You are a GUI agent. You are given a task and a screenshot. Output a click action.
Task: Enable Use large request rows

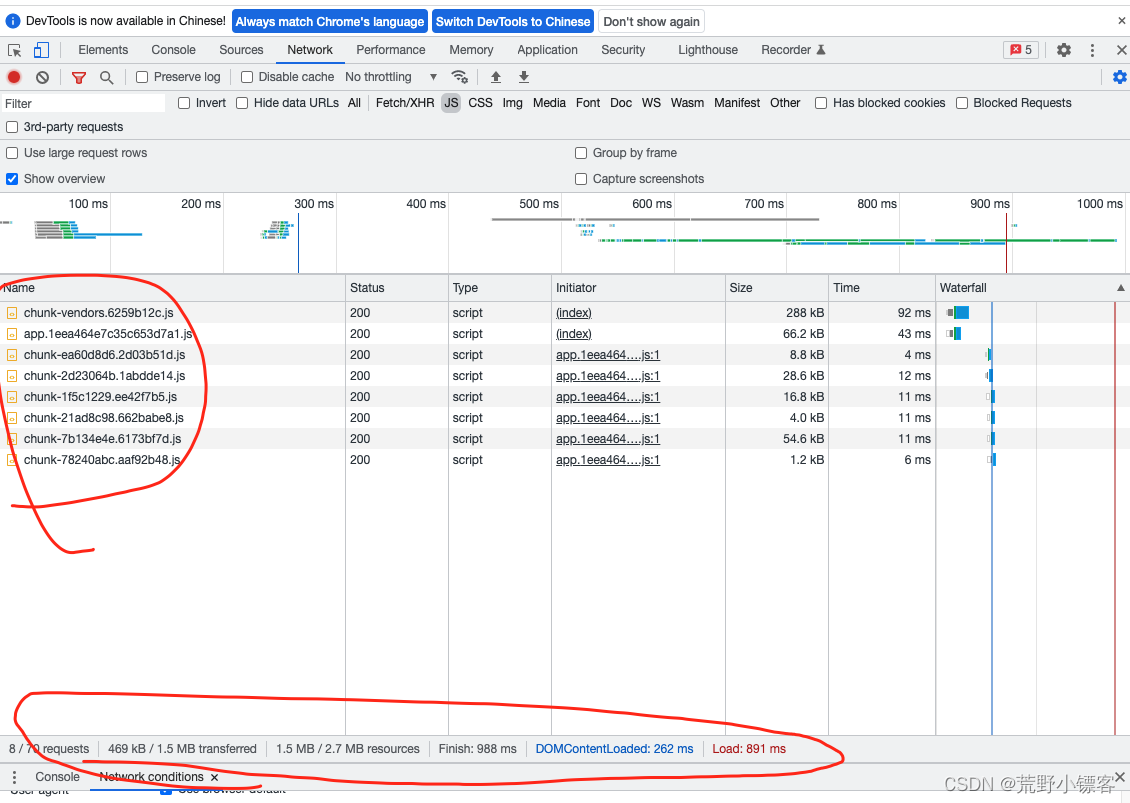click(x=12, y=153)
